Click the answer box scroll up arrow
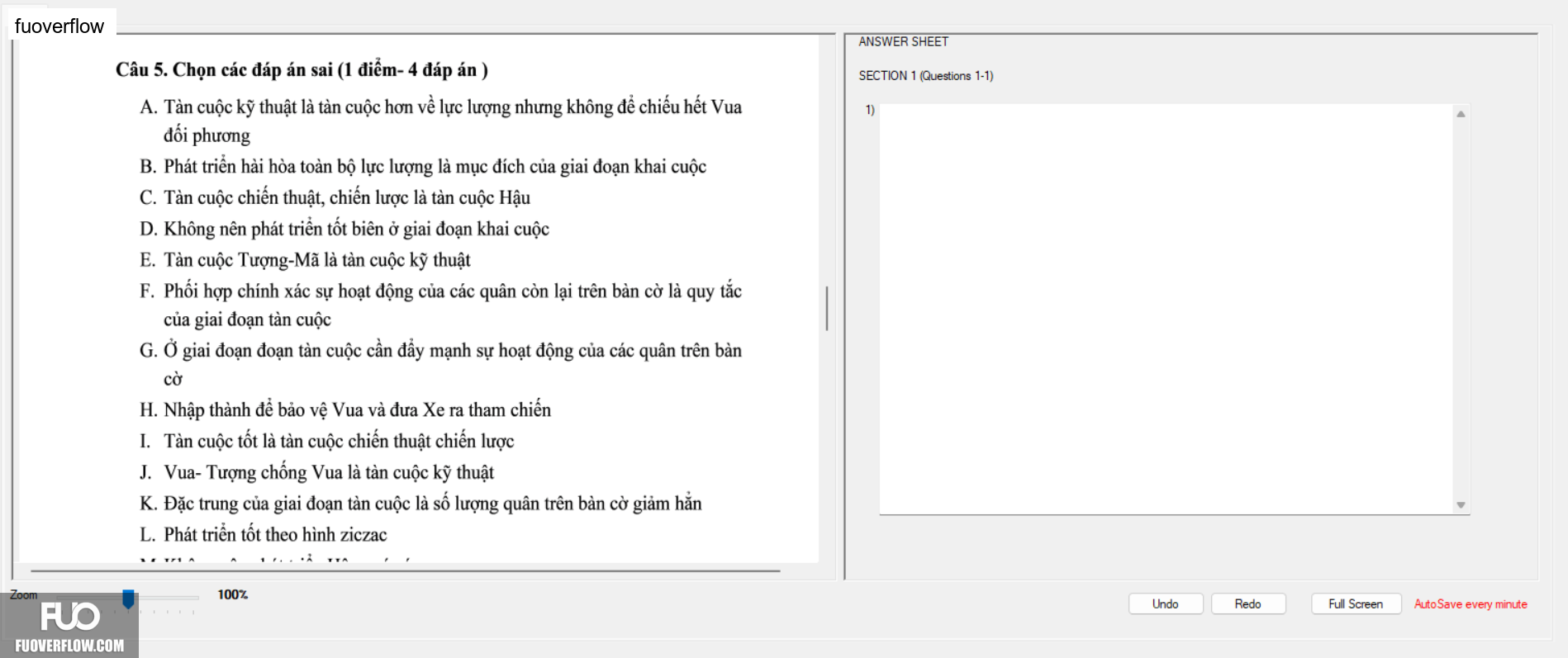Image resolution: width=1568 pixels, height=658 pixels. tap(1461, 114)
